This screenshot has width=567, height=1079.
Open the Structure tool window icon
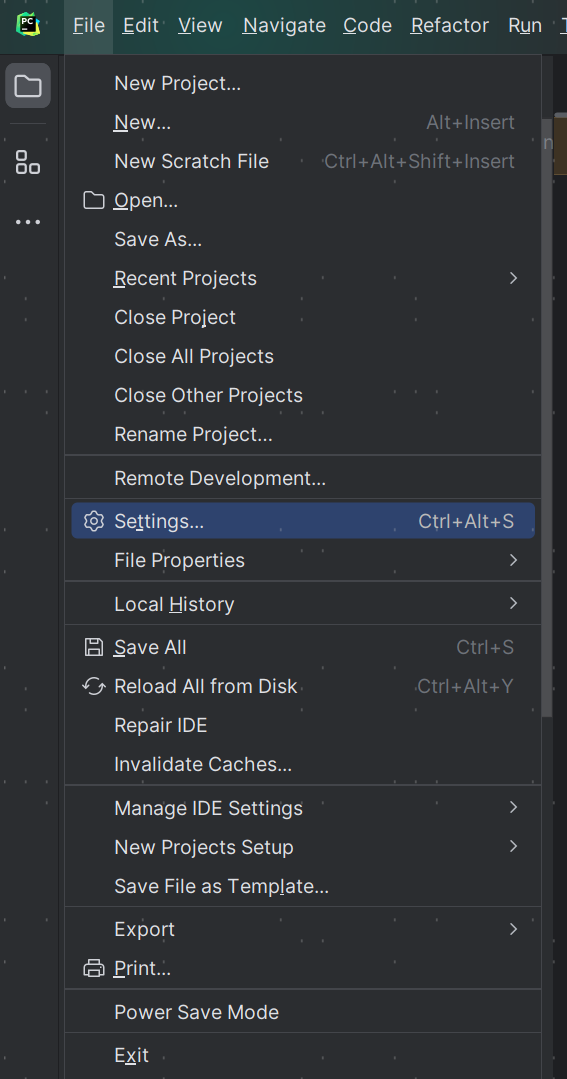(28, 162)
